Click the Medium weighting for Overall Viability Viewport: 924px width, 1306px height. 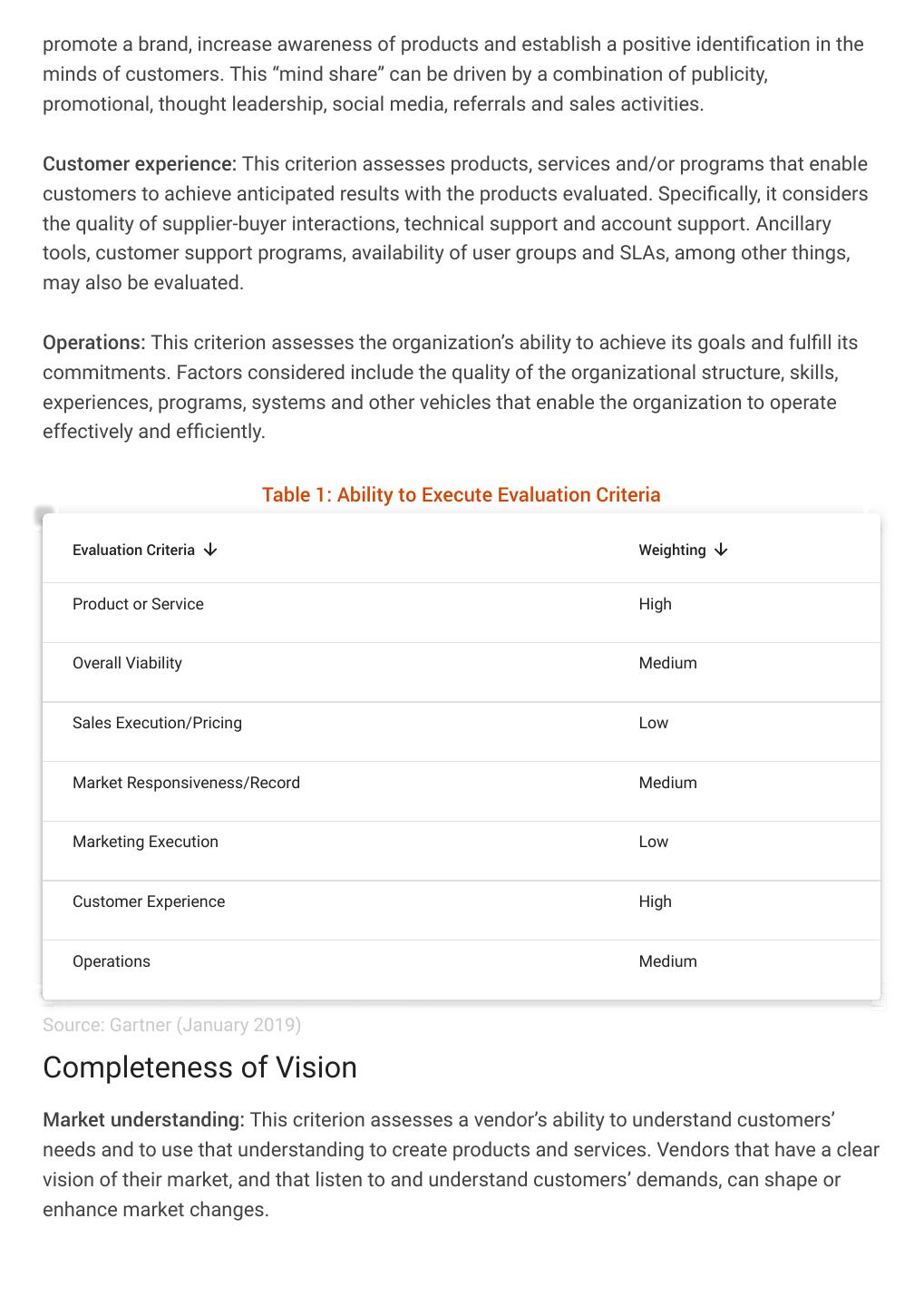tap(667, 663)
